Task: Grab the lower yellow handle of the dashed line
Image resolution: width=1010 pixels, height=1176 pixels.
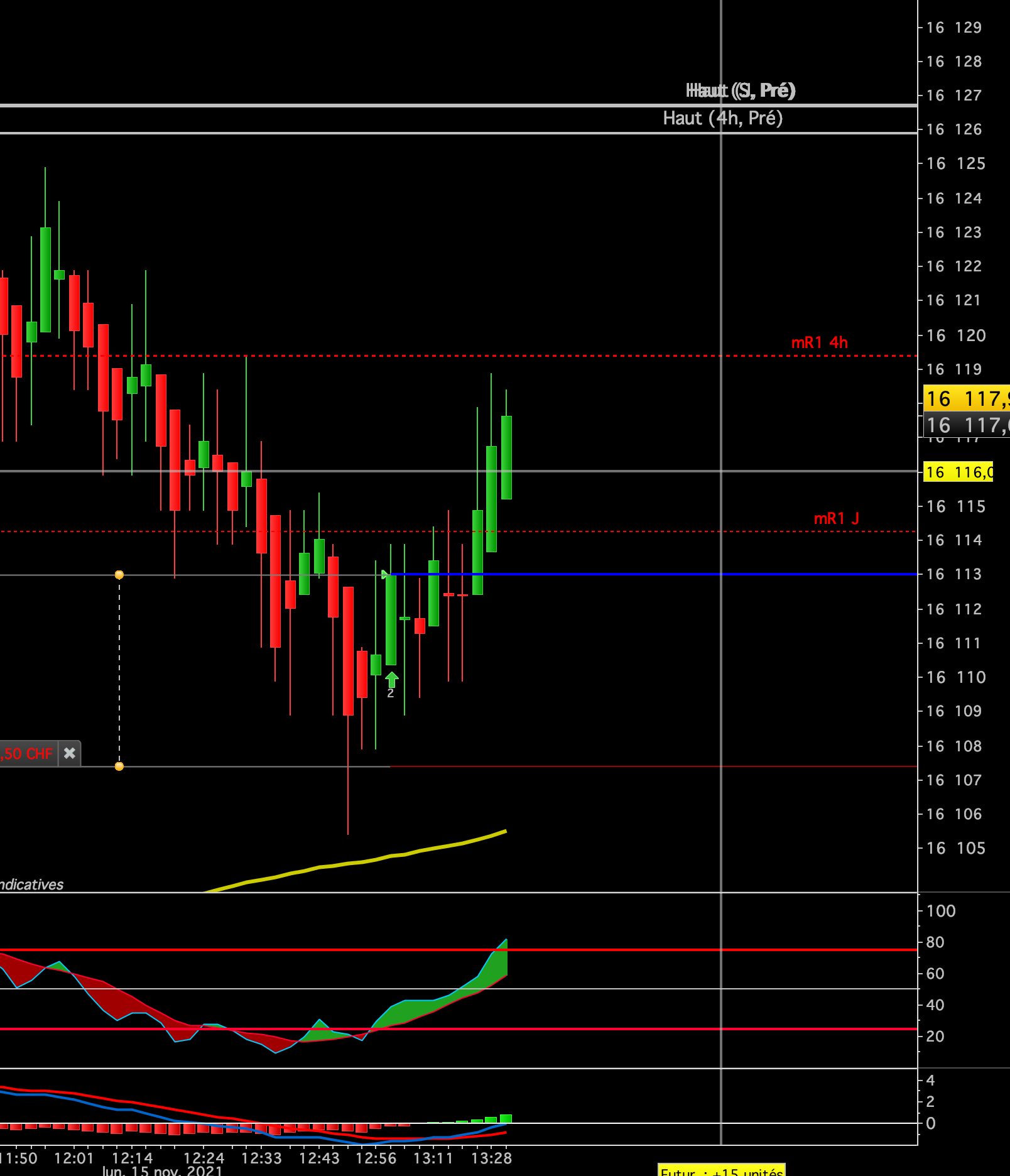Action: 119,766
